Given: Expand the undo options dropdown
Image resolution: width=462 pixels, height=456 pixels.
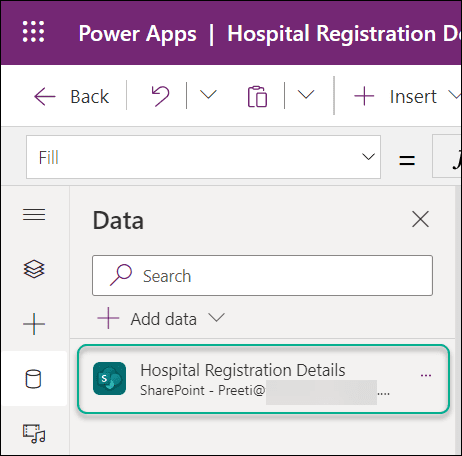Looking at the screenshot, I should coord(208,95).
